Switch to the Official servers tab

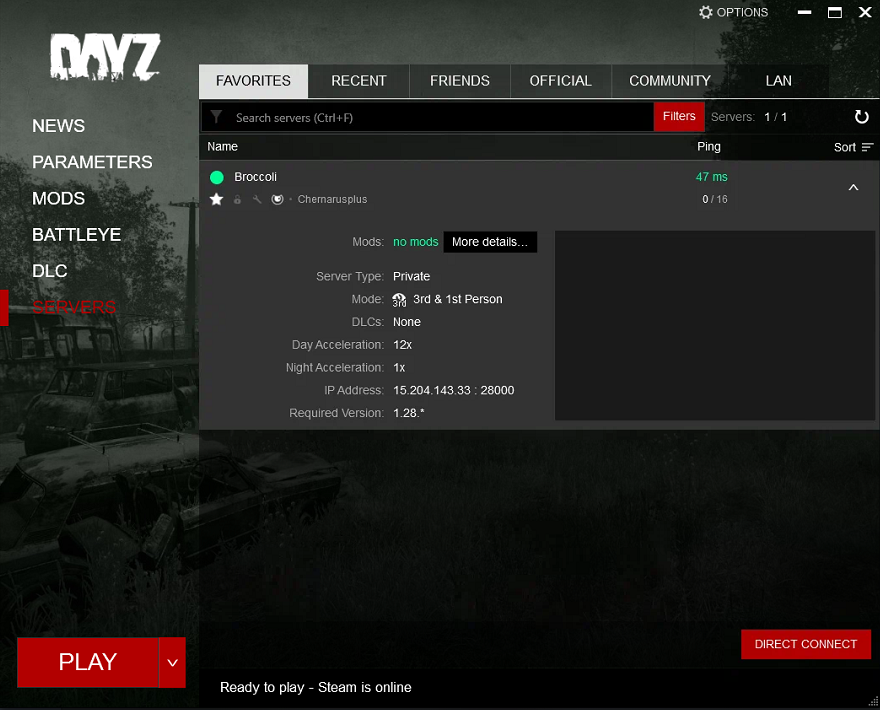[x=561, y=81]
